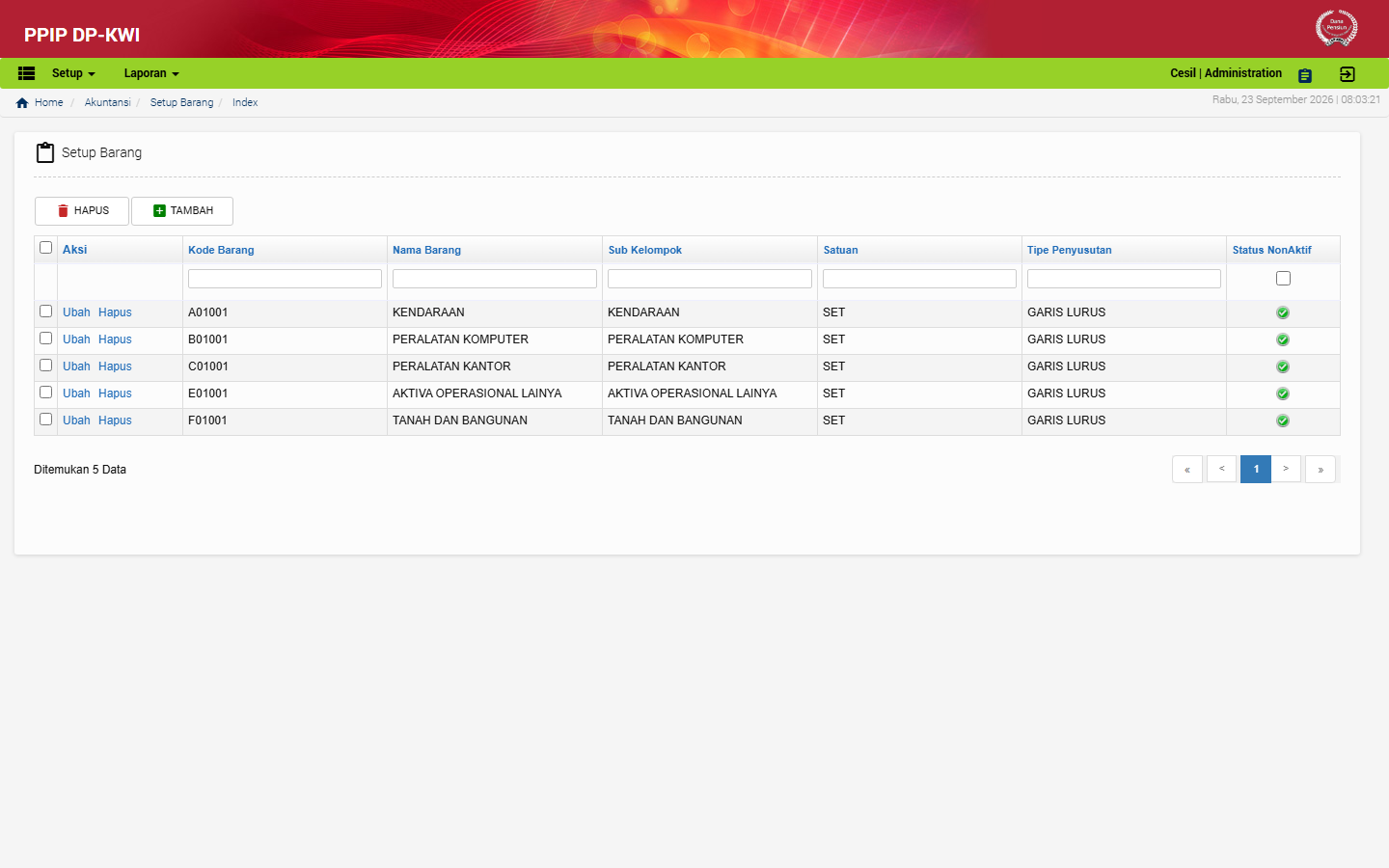Go to the first page of results
Viewport: 1389px width, 868px height.
click(1187, 470)
